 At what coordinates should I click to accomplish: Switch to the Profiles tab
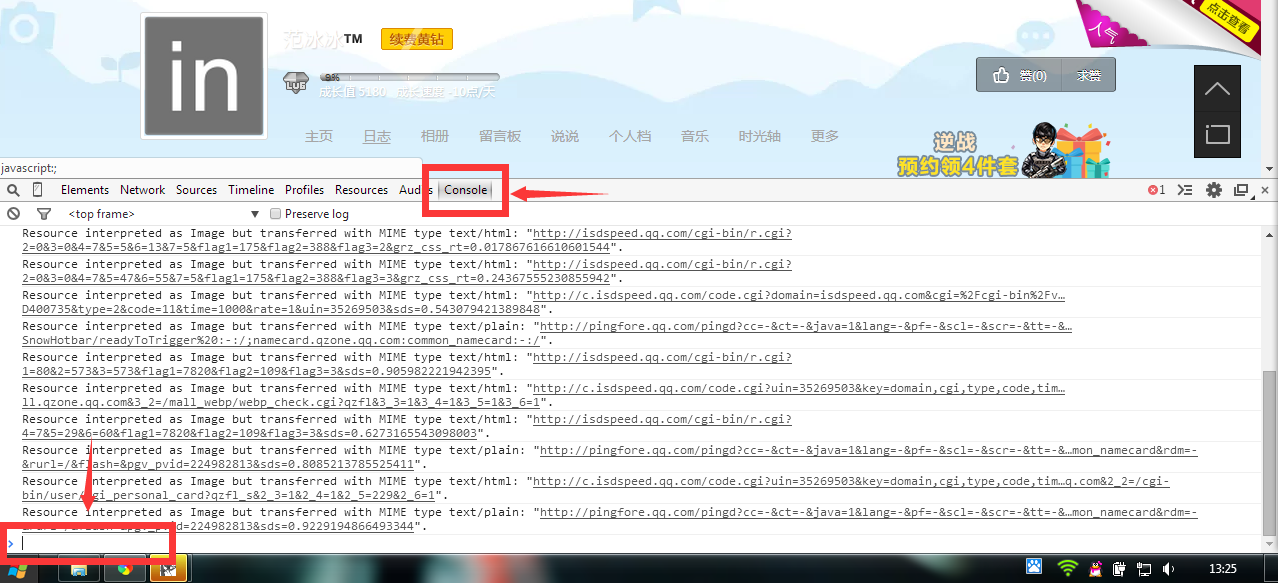tap(304, 190)
